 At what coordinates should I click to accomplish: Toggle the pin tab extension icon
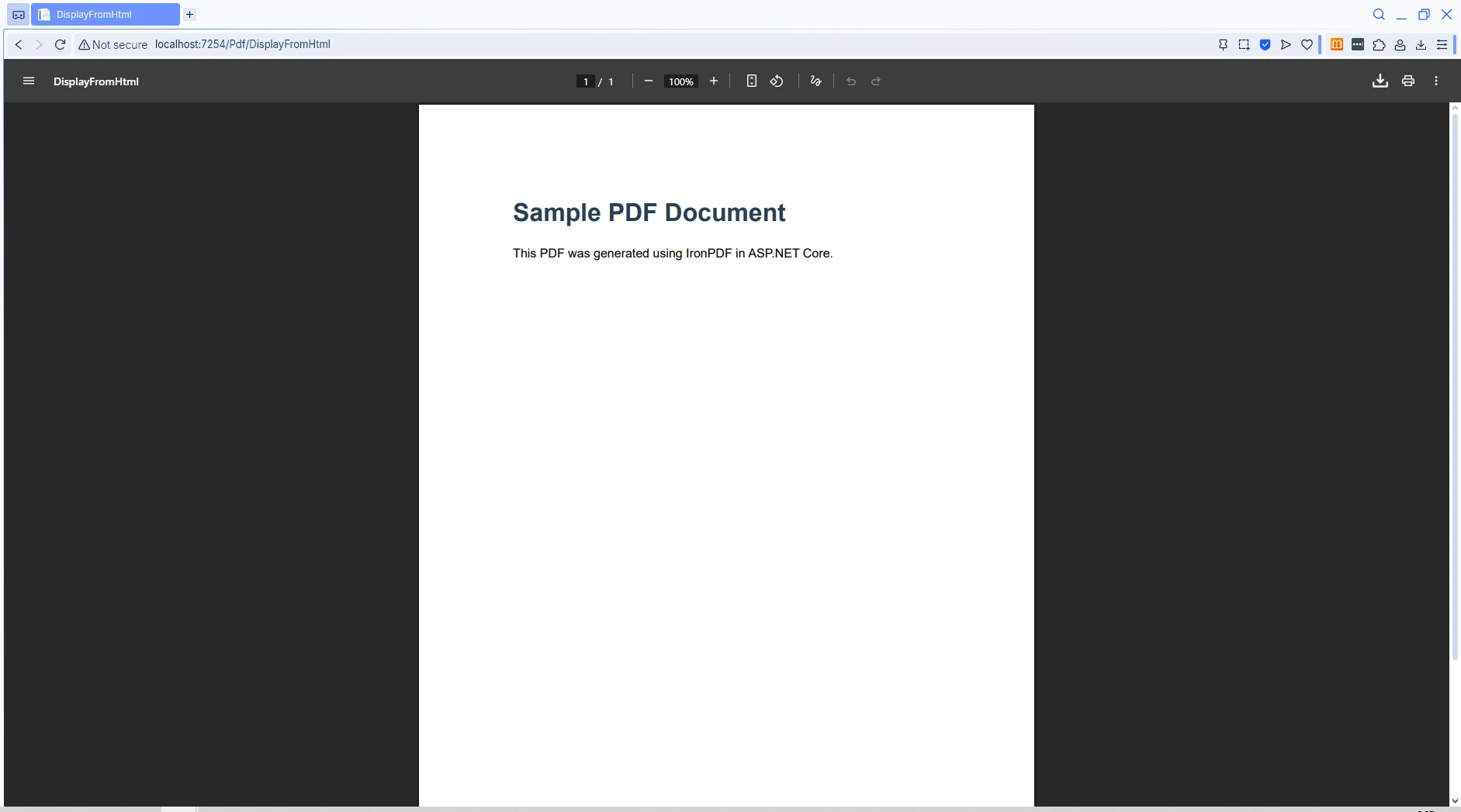[1223, 44]
